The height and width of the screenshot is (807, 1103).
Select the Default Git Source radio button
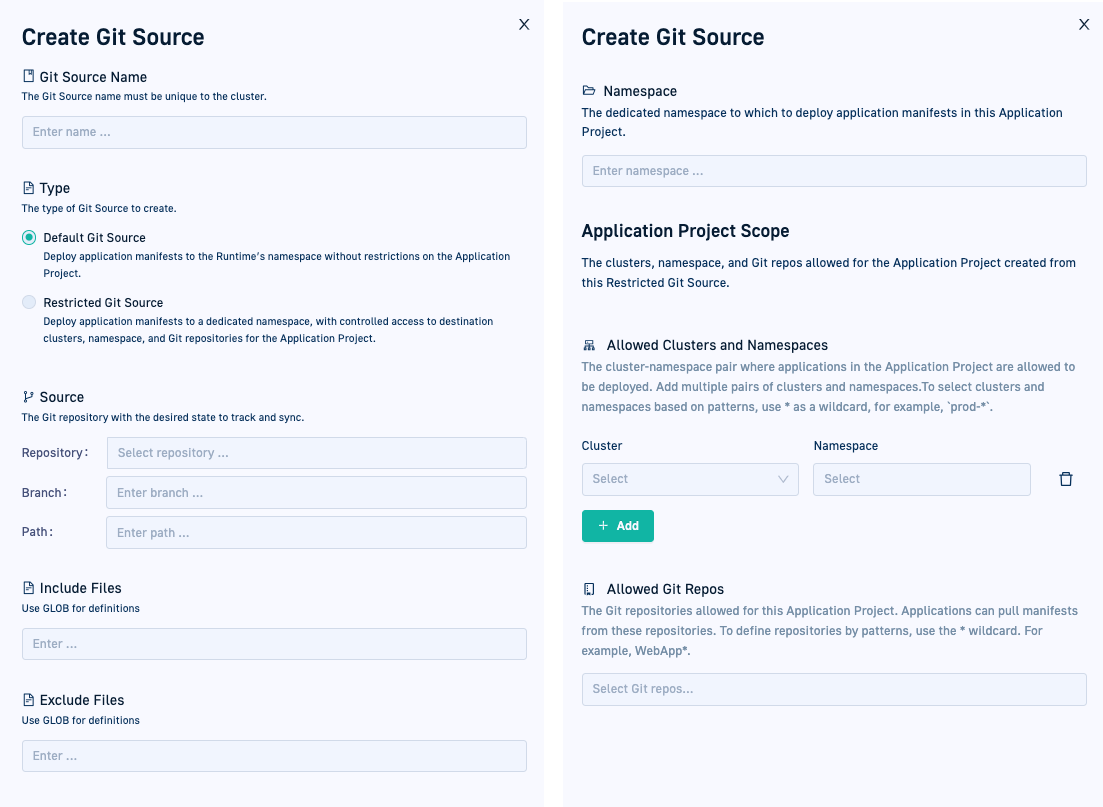[29, 238]
